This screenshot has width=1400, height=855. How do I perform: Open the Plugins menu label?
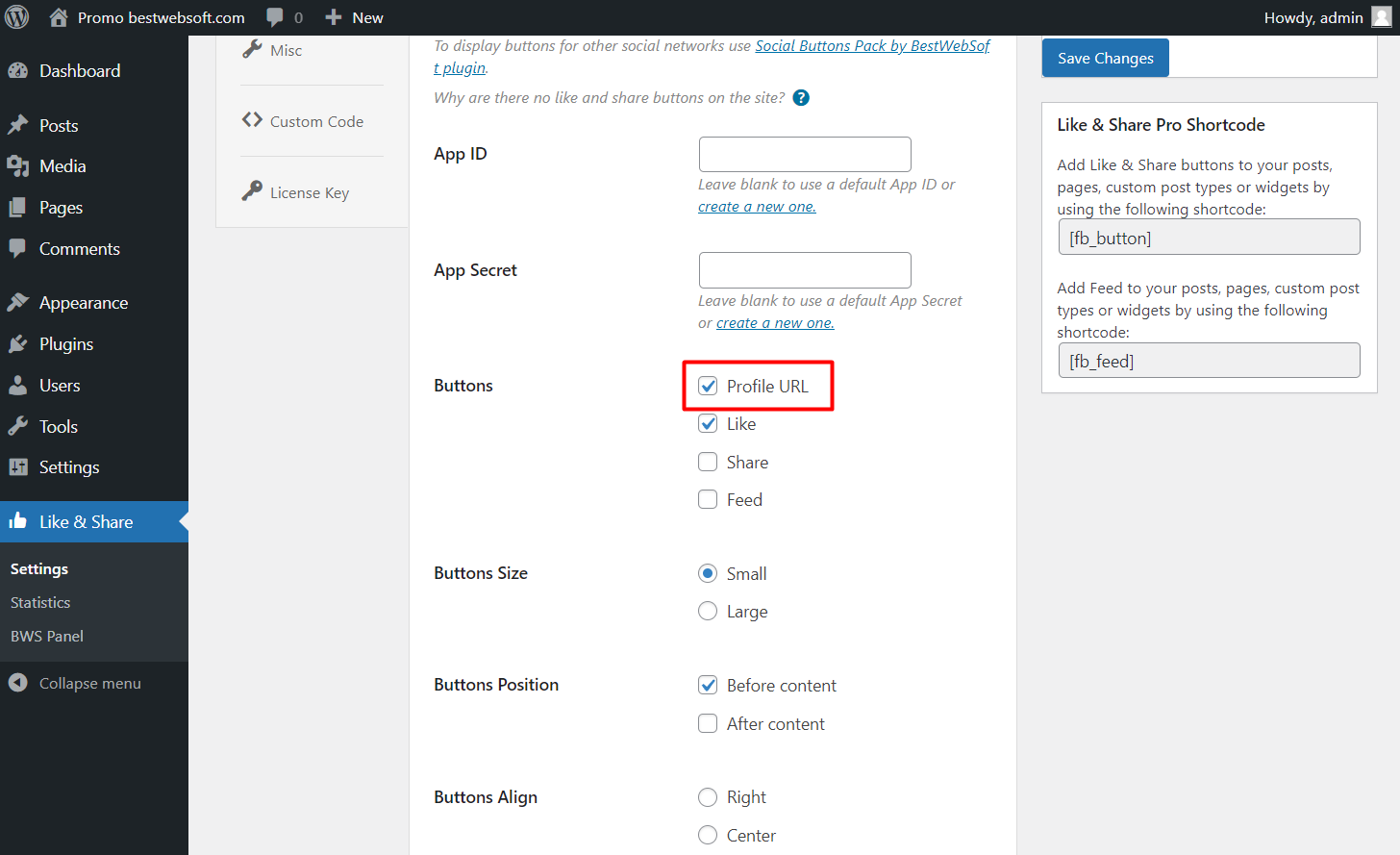pyautogui.click(x=66, y=343)
